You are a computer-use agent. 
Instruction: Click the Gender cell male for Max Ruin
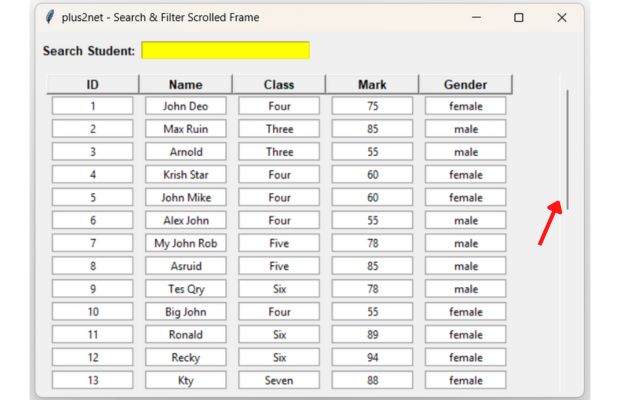point(466,129)
